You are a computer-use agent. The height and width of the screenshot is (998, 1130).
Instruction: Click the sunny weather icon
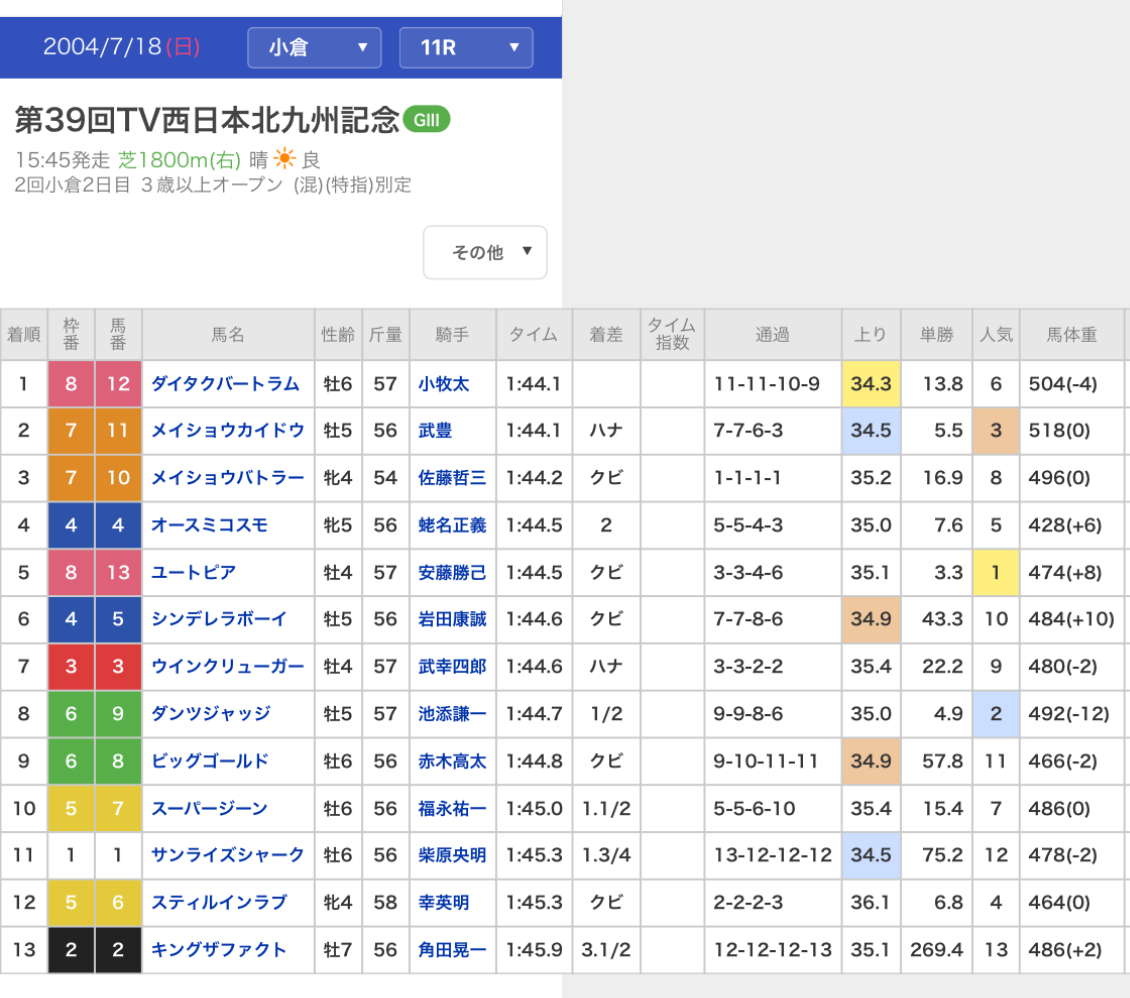[x=285, y=159]
